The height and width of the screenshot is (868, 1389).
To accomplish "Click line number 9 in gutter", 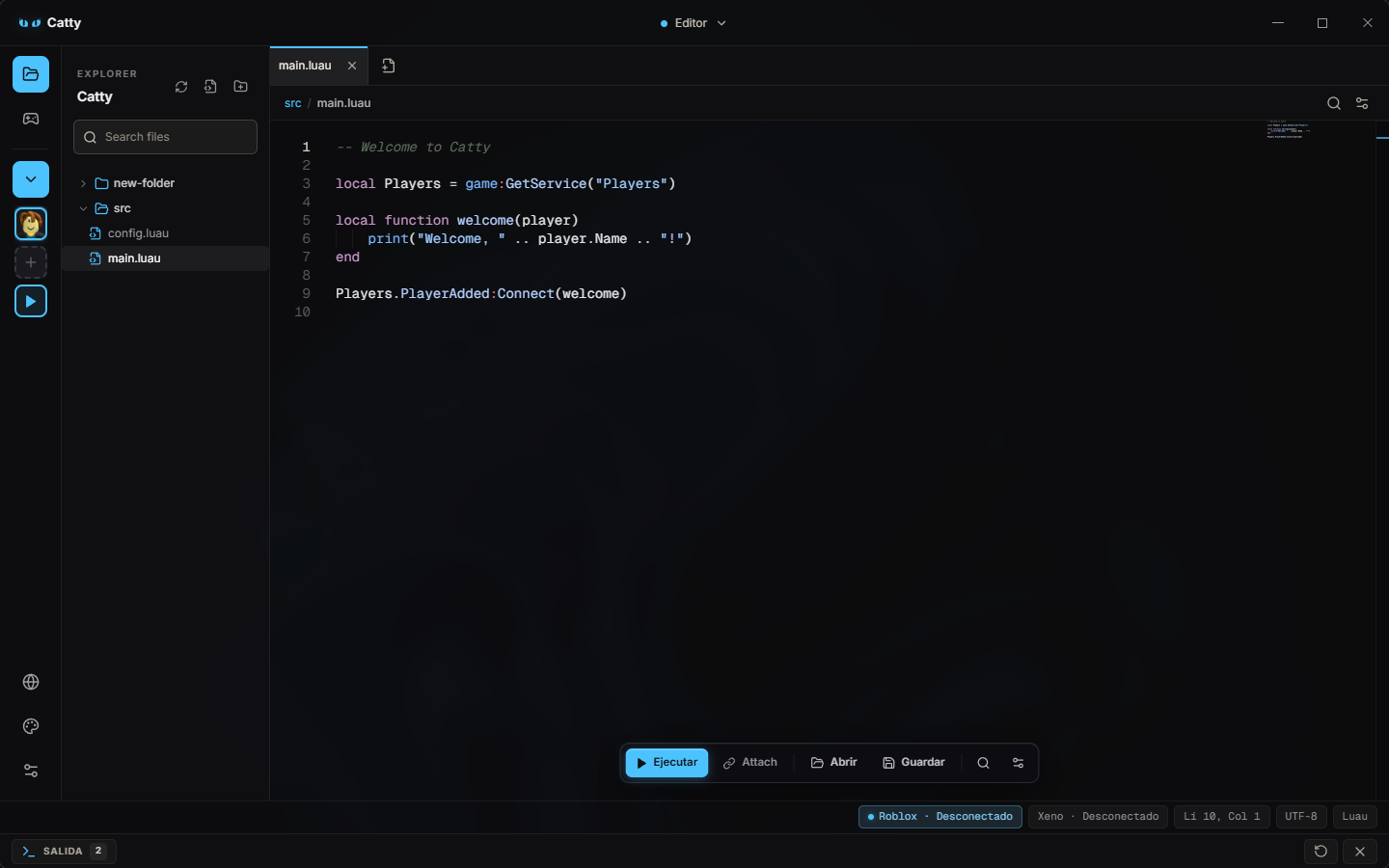I will 307,294.
